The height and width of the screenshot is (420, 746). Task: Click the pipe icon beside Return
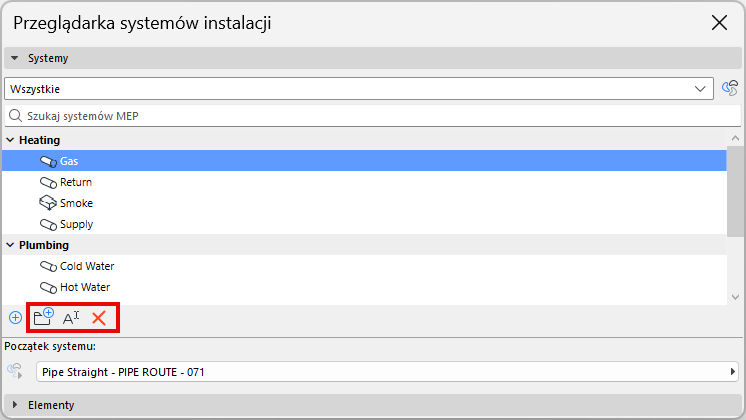[x=48, y=182]
